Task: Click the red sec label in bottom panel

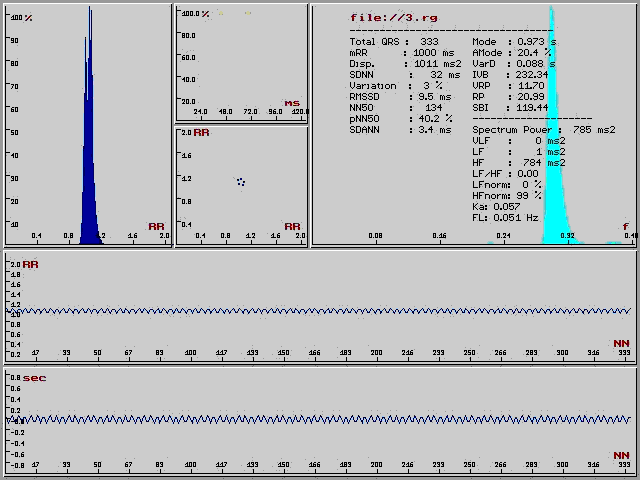Action: pyautogui.click(x=34, y=379)
